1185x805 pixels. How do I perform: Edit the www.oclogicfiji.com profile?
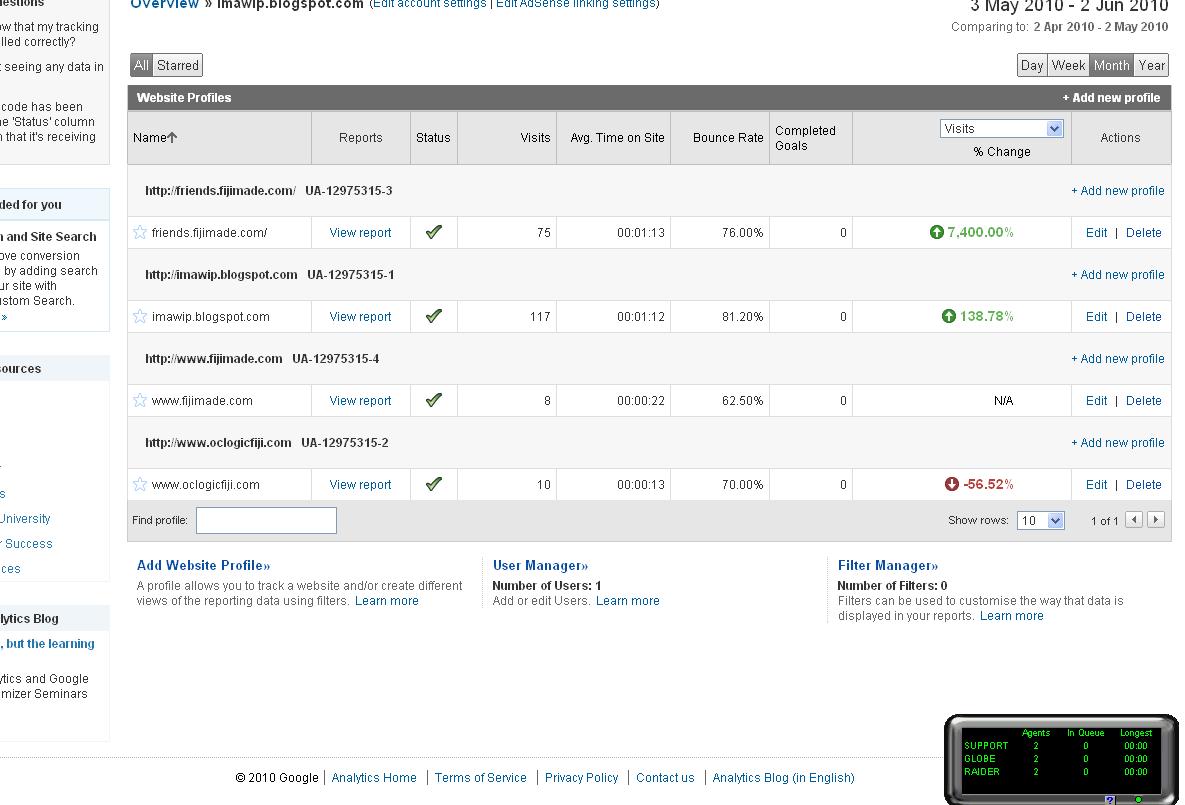[1097, 485]
